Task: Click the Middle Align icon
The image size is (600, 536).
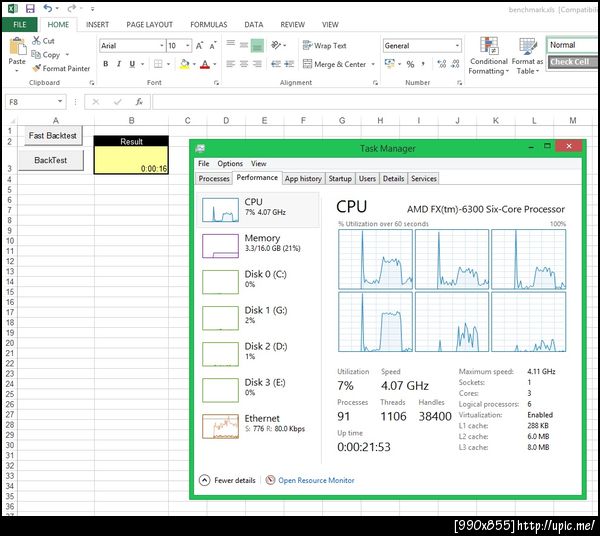Action: pyautogui.click(x=244, y=46)
